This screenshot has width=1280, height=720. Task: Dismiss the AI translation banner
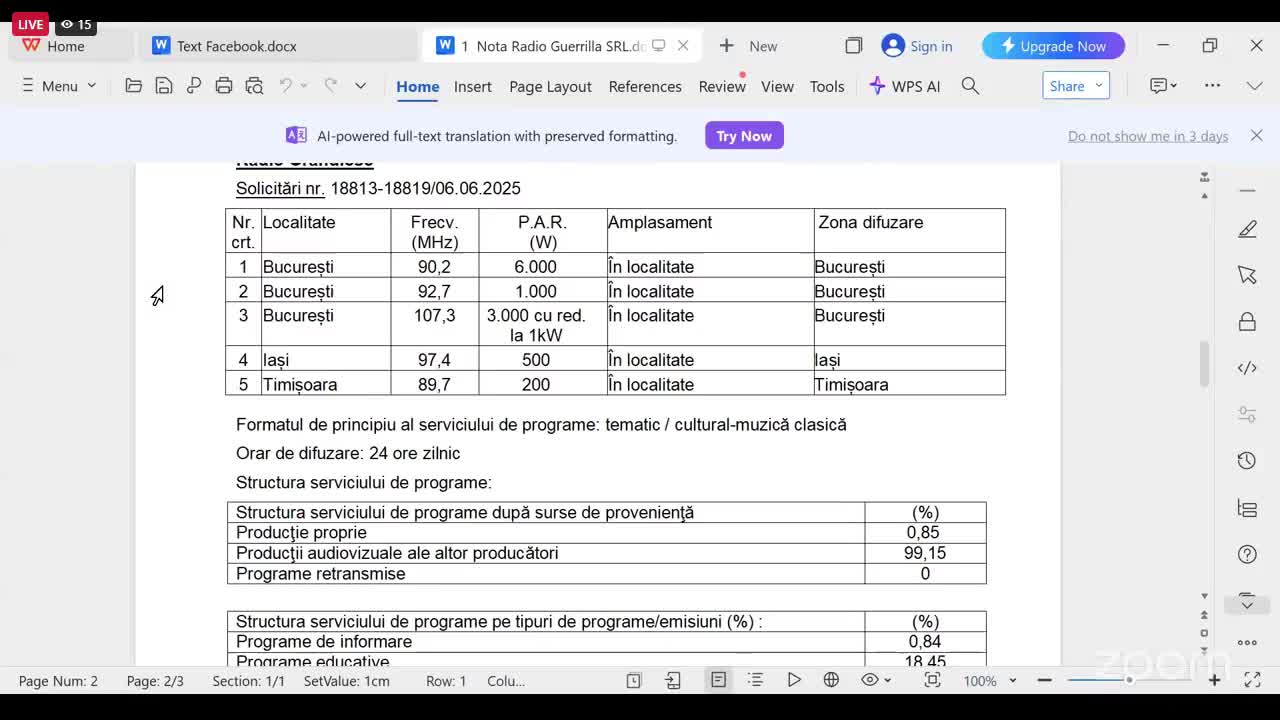click(x=1257, y=136)
